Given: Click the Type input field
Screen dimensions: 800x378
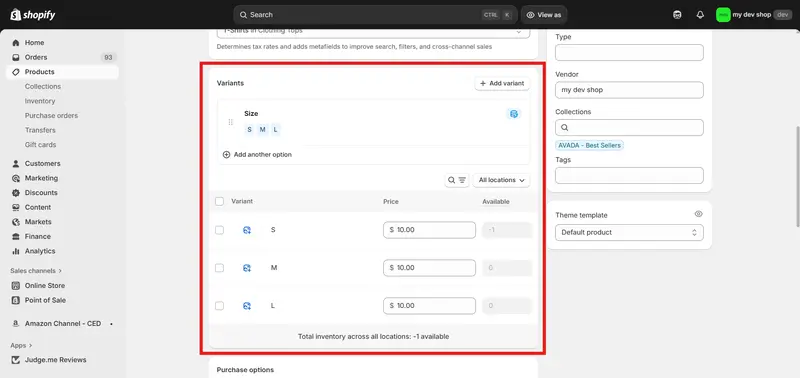Looking at the screenshot, I should pyautogui.click(x=629, y=53).
